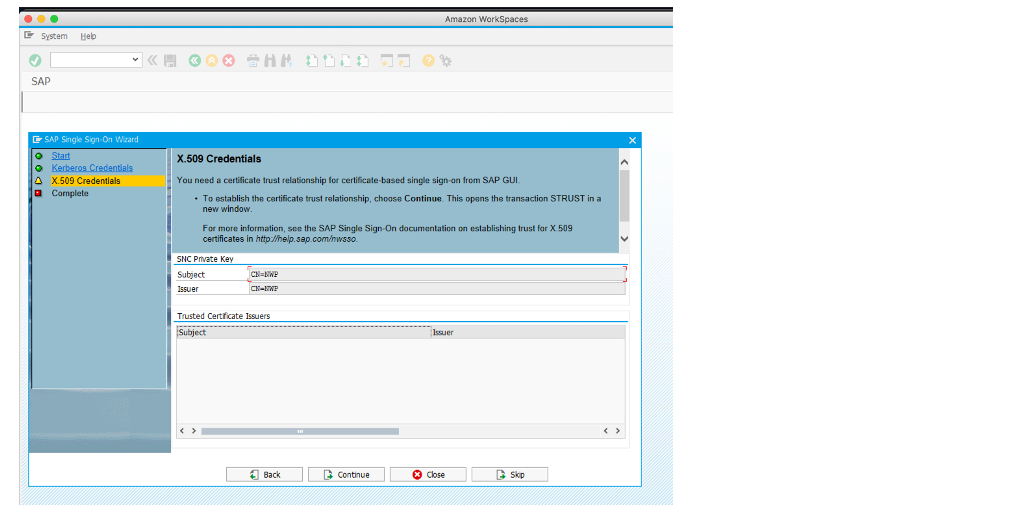Click the yellow Exit toolbar icon
The width and height of the screenshot is (1024, 512).
click(212, 61)
